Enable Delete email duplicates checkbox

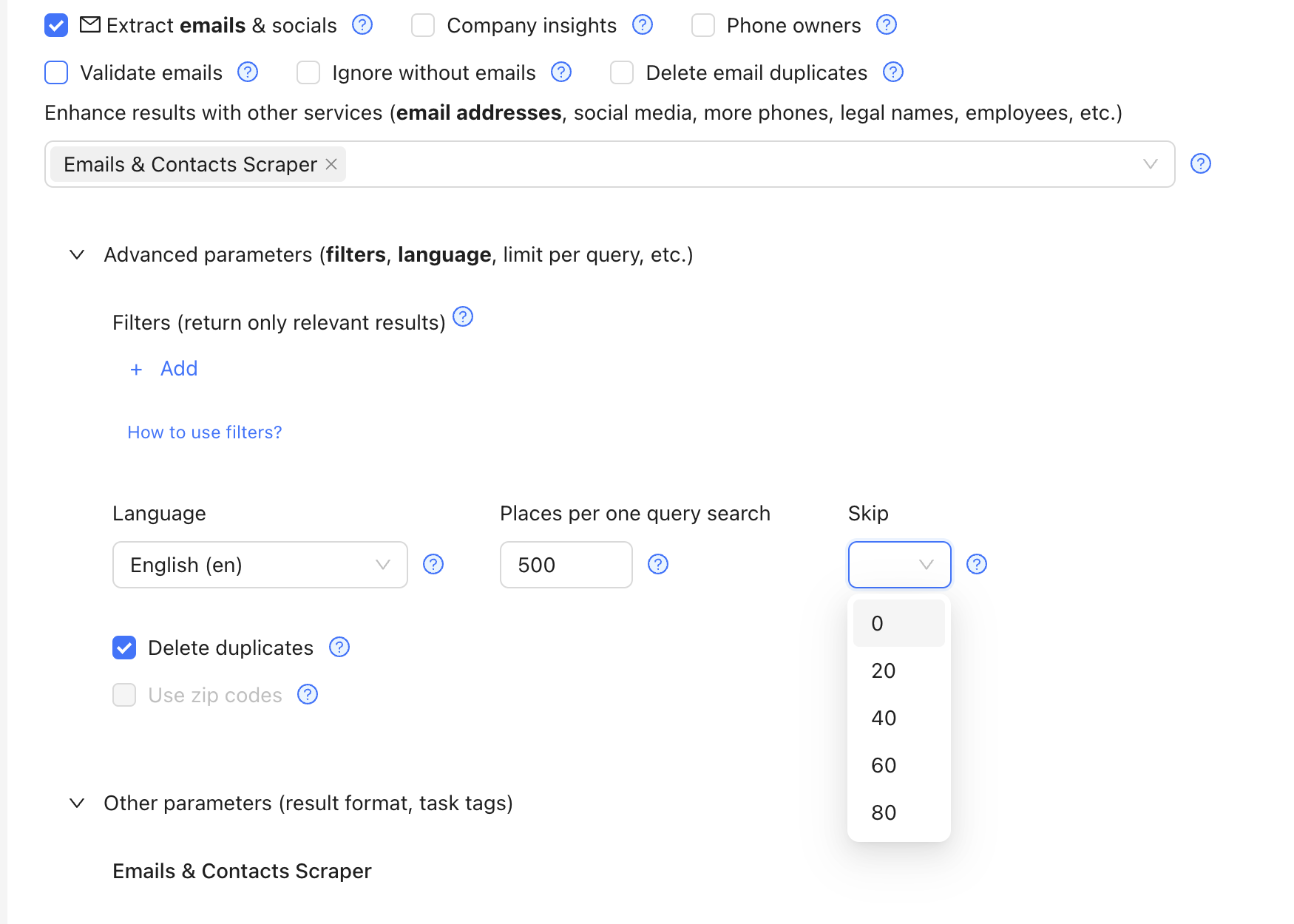coord(622,72)
